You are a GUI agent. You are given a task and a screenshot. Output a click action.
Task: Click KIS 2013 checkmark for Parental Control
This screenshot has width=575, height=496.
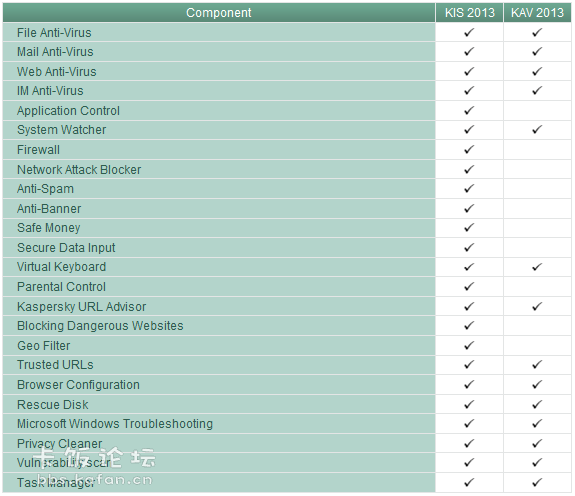(469, 287)
